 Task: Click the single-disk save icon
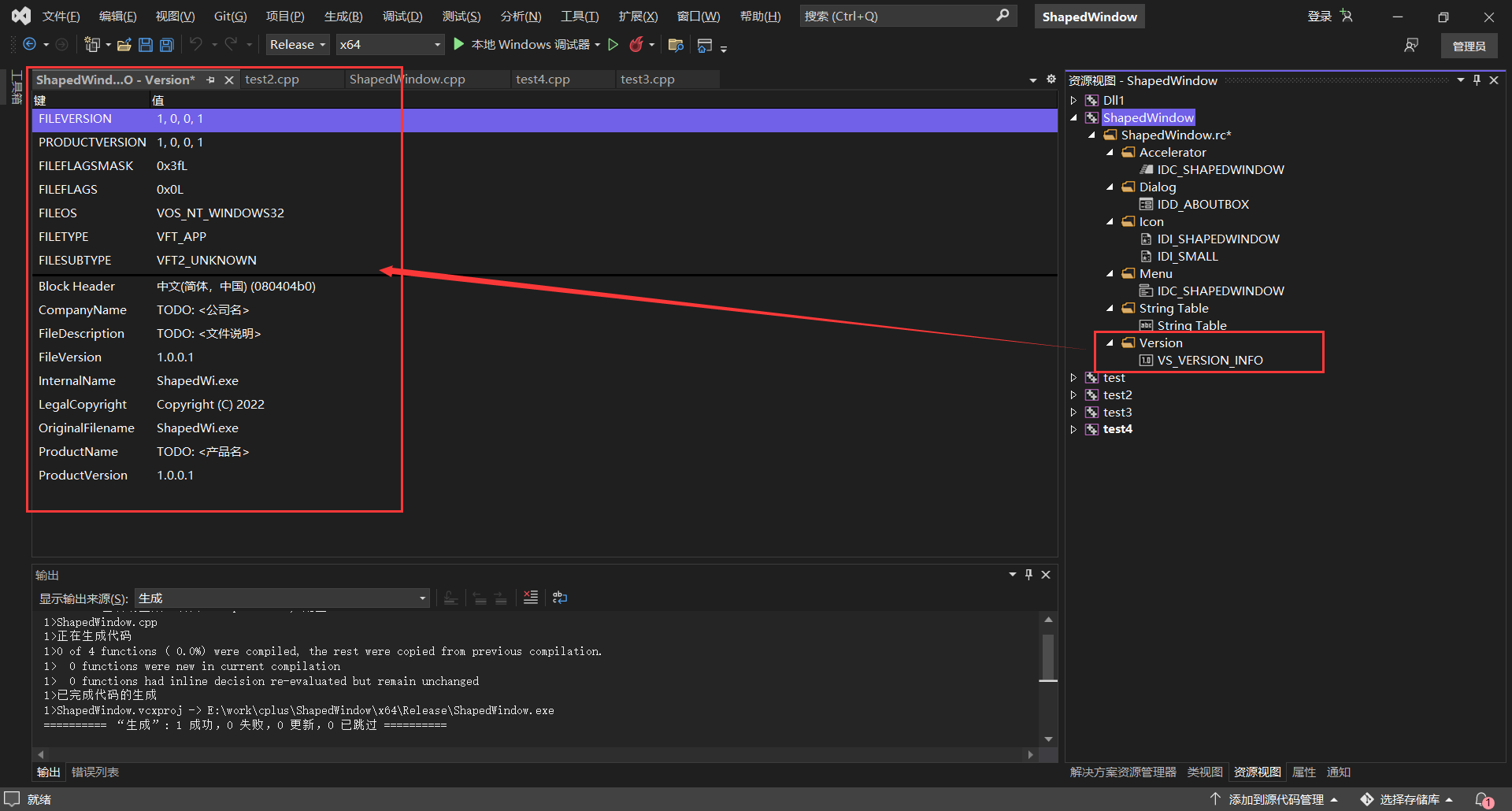pyautogui.click(x=146, y=45)
